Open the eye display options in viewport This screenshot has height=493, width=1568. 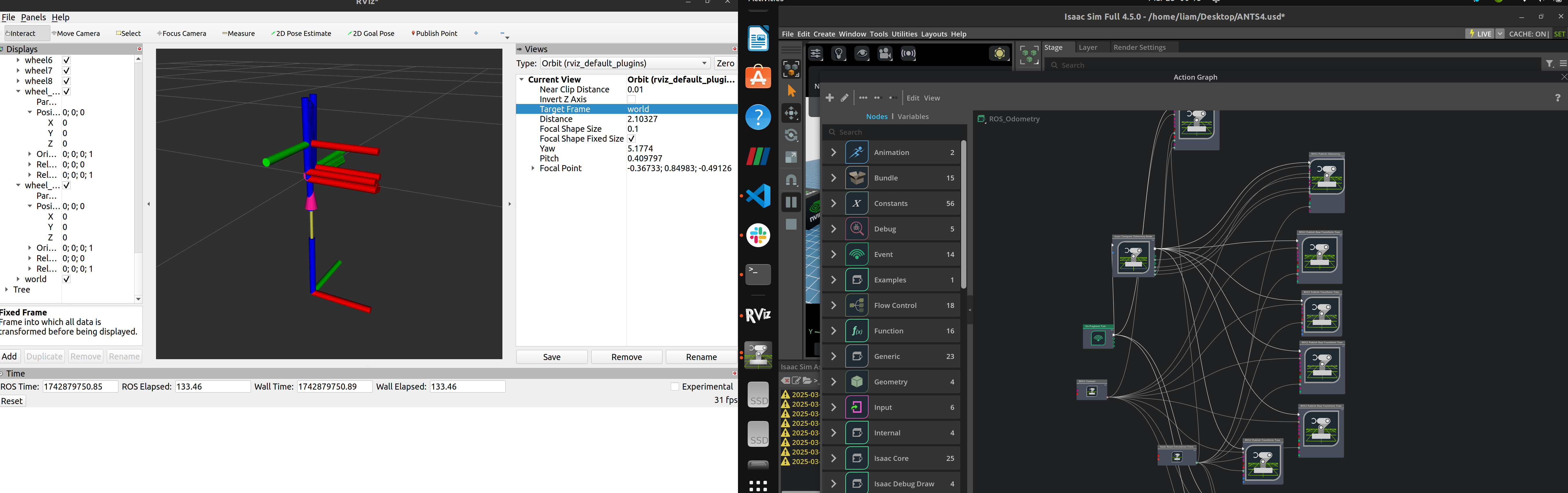862,54
